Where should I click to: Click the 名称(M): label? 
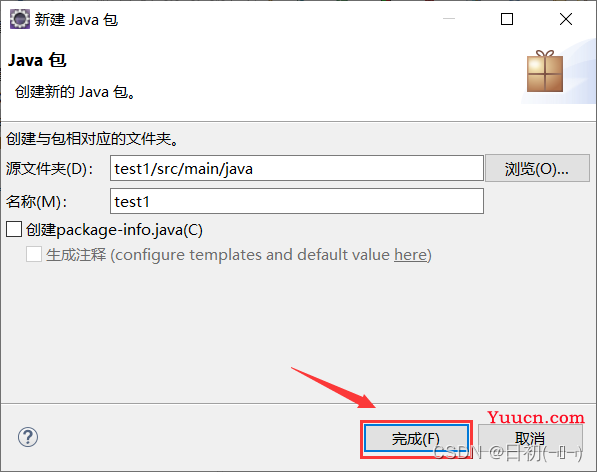pos(36,202)
